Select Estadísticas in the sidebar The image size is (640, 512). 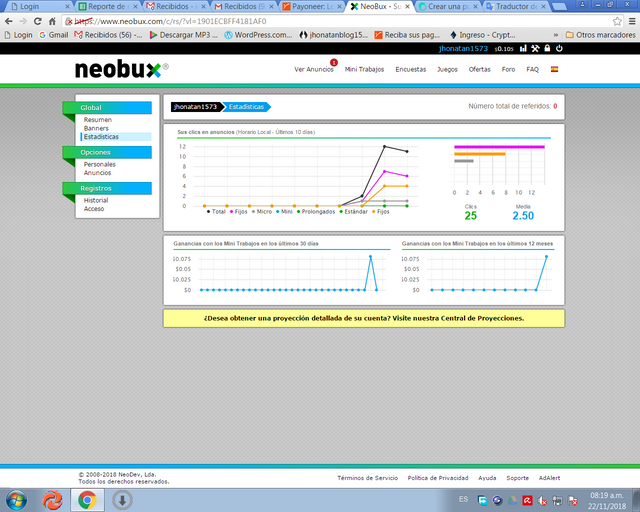click(101, 137)
